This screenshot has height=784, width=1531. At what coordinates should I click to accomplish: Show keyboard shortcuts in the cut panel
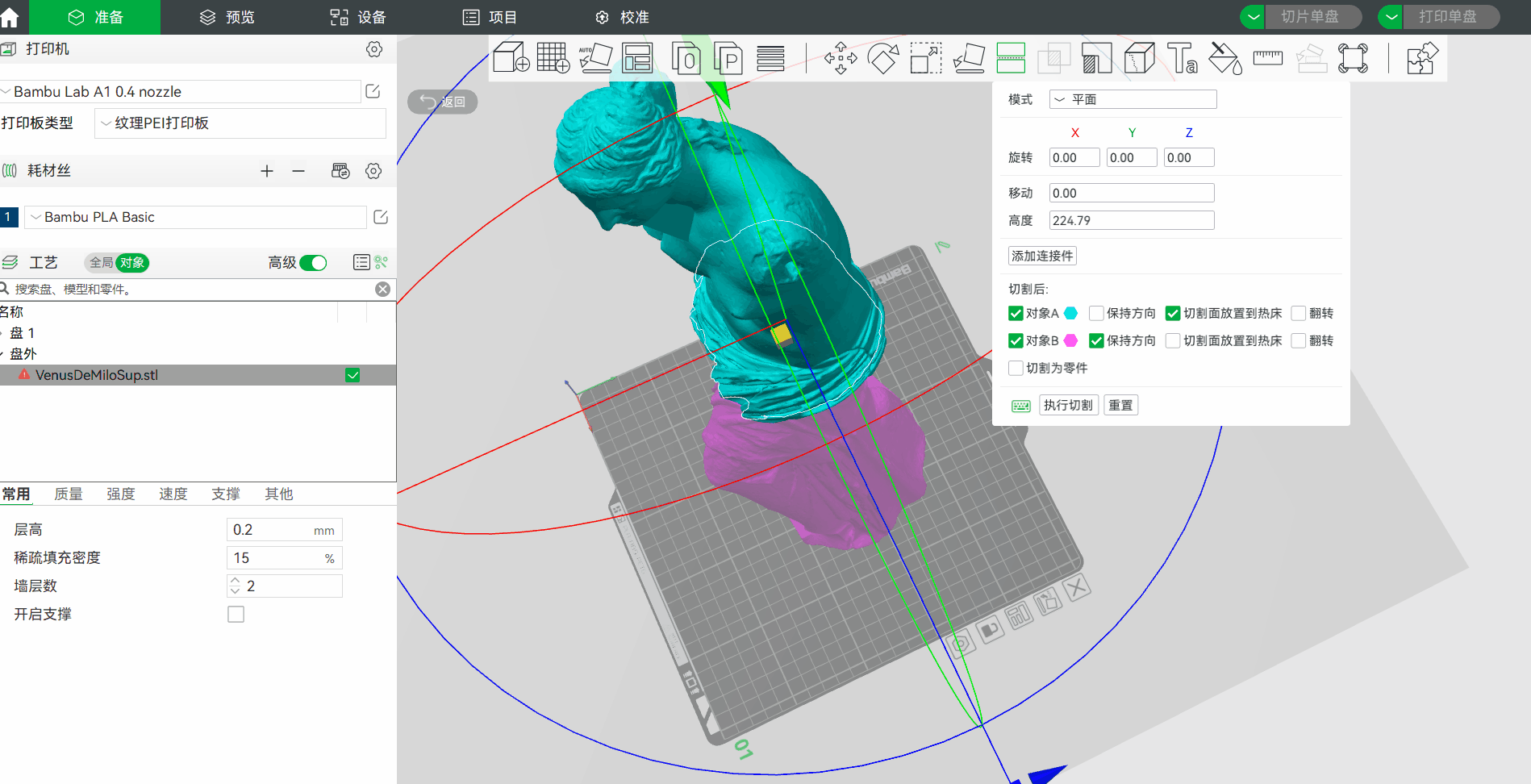[1021, 406]
